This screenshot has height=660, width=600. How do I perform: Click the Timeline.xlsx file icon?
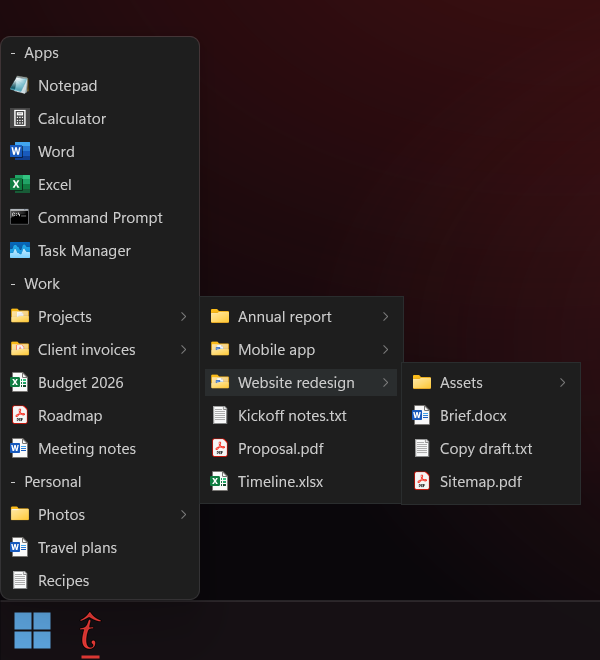pyautogui.click(x=220, y=481)
